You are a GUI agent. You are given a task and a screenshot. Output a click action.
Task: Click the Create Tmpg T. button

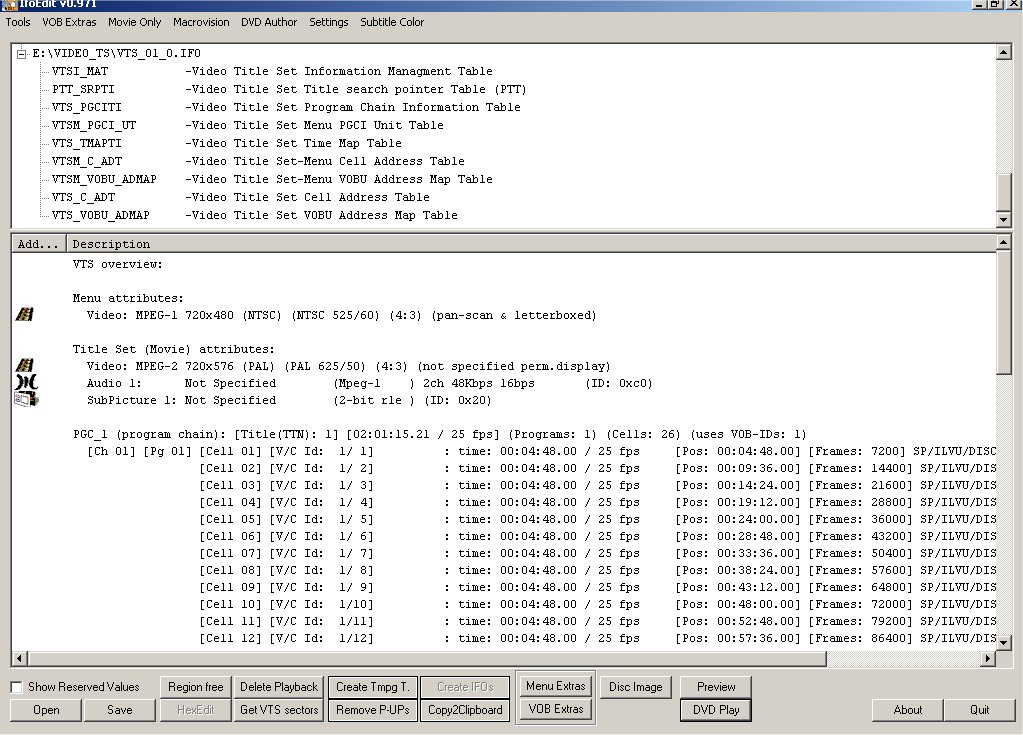tap(373, 687)
